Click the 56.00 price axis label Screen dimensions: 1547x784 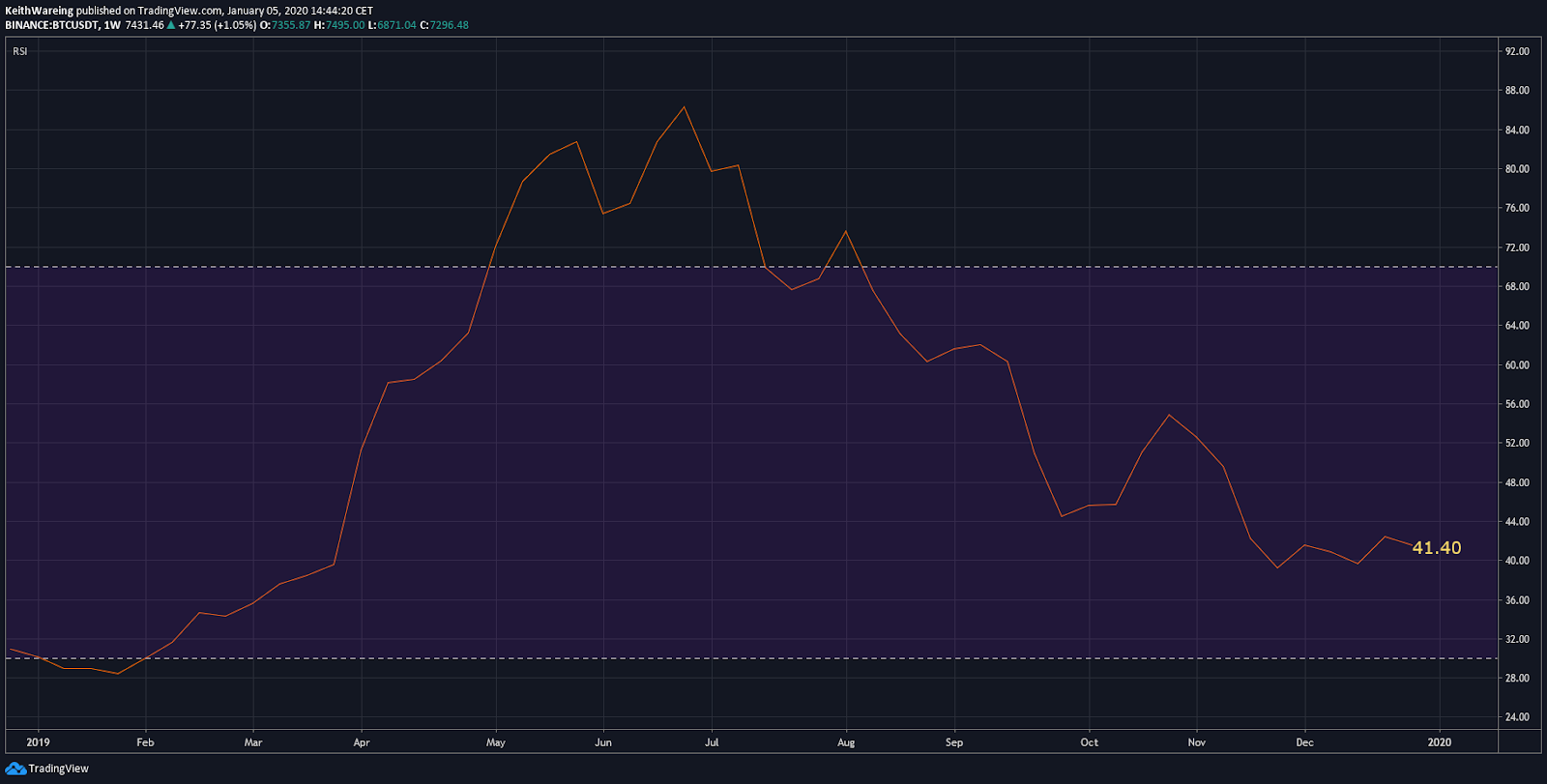click(x=1517, y=404)
